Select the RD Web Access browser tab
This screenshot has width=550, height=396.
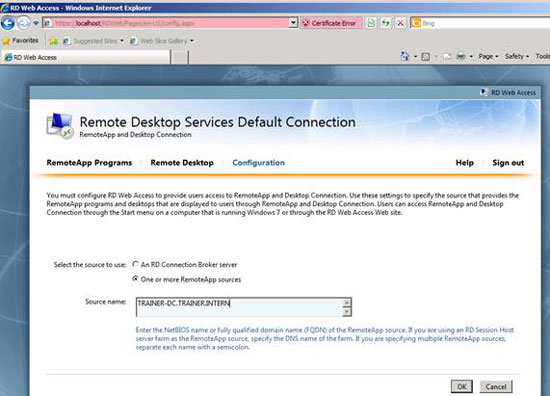[x=86, y=57]
